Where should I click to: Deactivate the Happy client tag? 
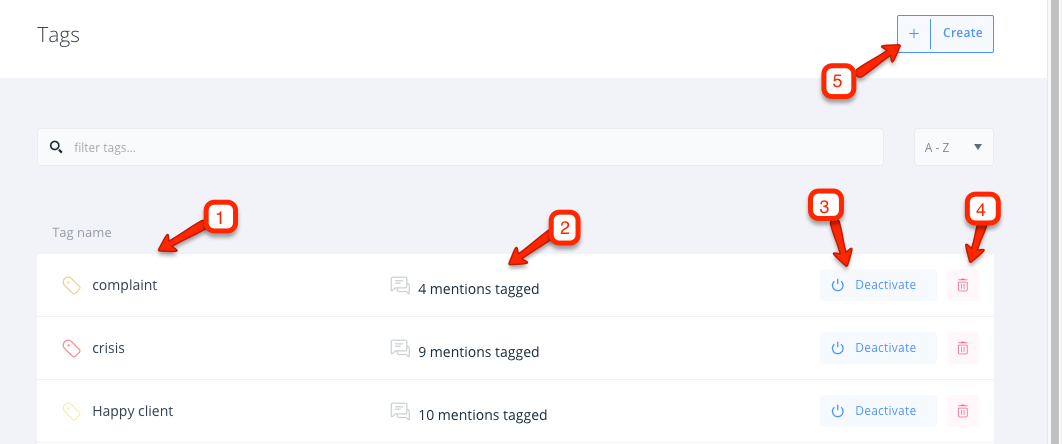click(x=878, y=411)
